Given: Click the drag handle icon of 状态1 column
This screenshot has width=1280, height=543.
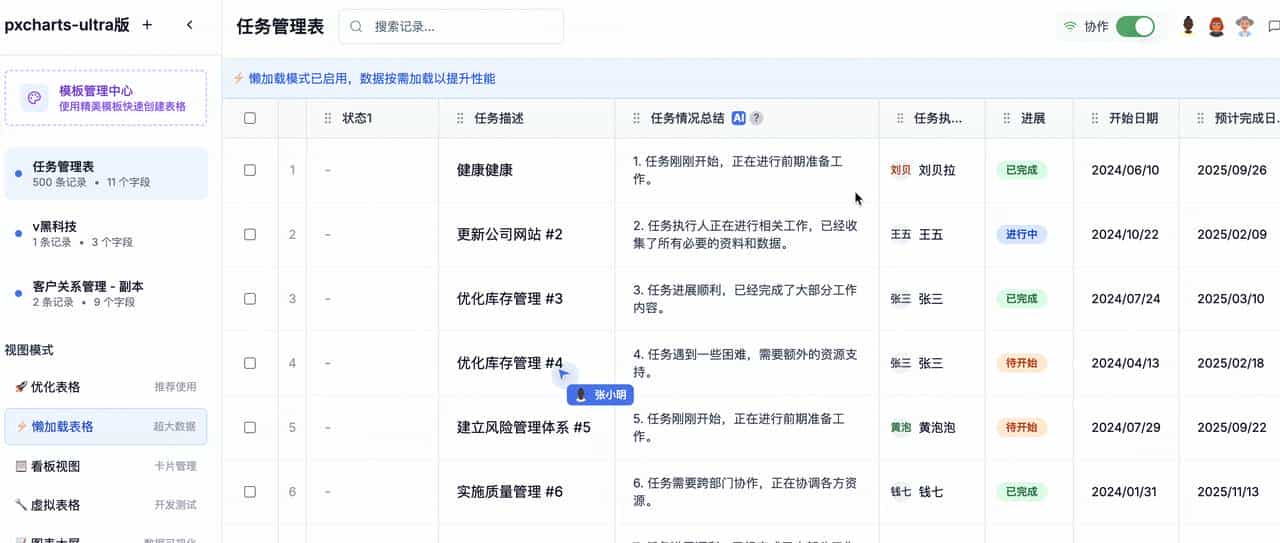Looking at the screenshot, I should tap(328, 118).
